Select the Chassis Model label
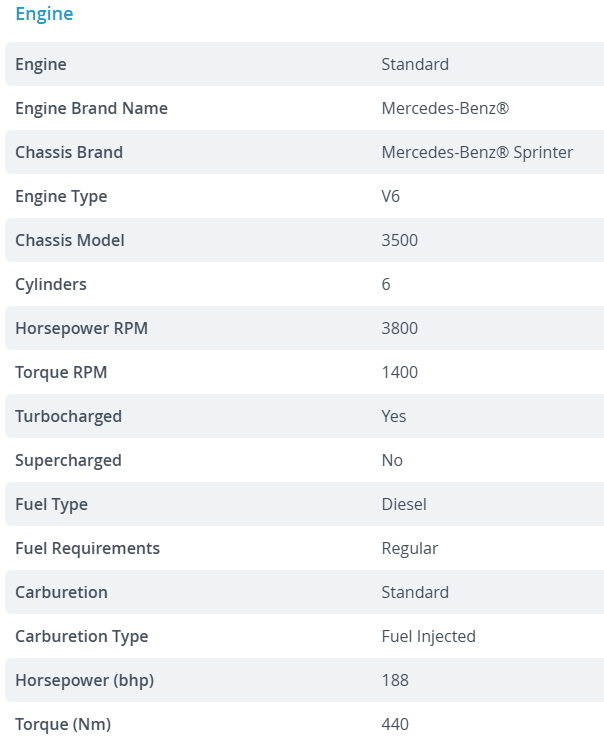This screenshot has width=604, height=745. point(70,240)
